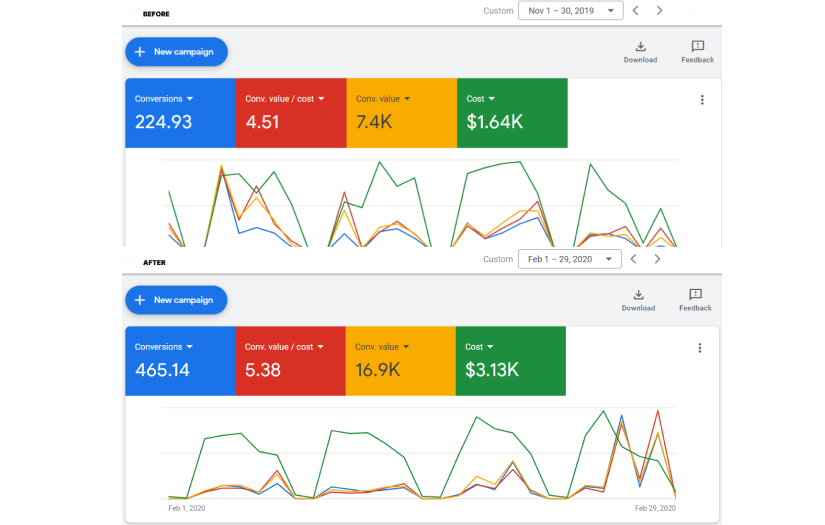Select the $1.64K cost figure

coord(495,122)
